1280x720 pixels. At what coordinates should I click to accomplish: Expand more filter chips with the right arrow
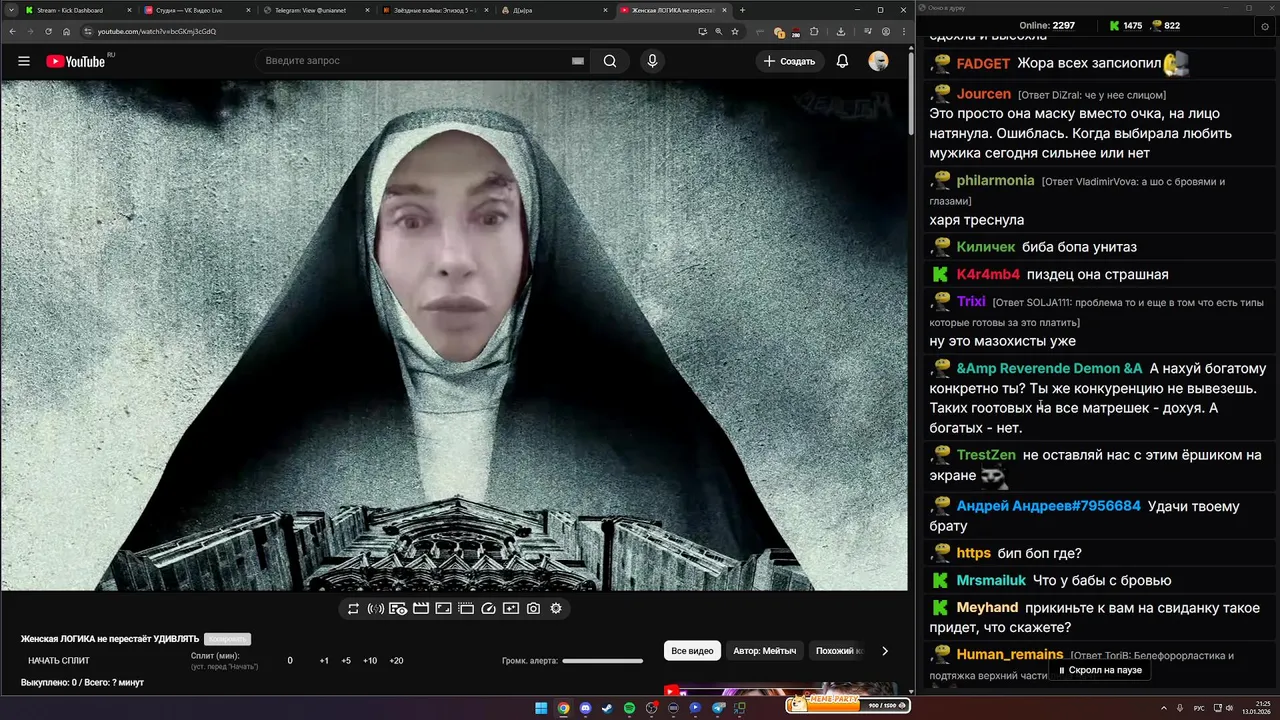884,651
